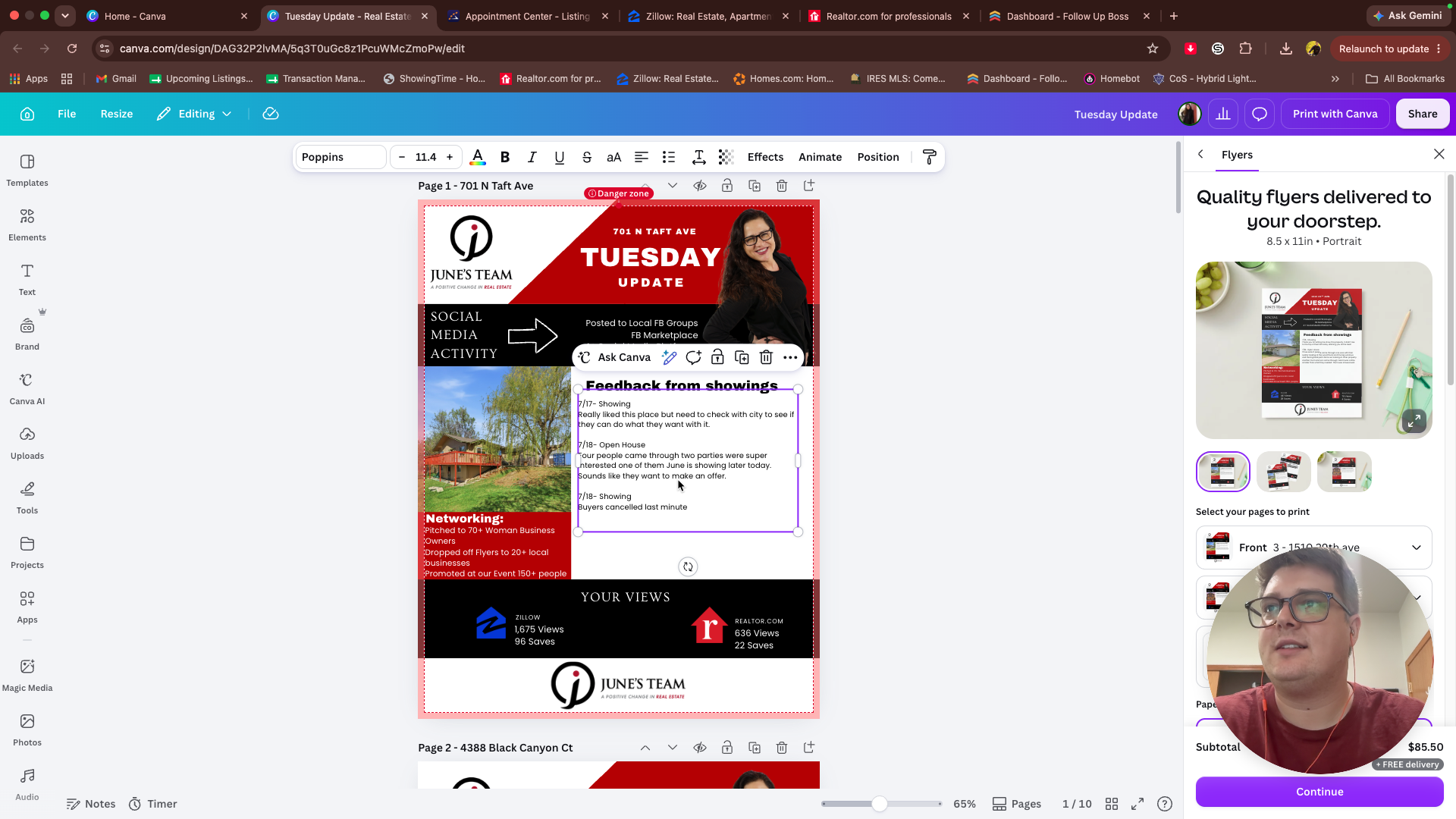Click Print with Canva button
Image resolution: width=1456 pixels, height=819 pixels.
point(1335,114)
